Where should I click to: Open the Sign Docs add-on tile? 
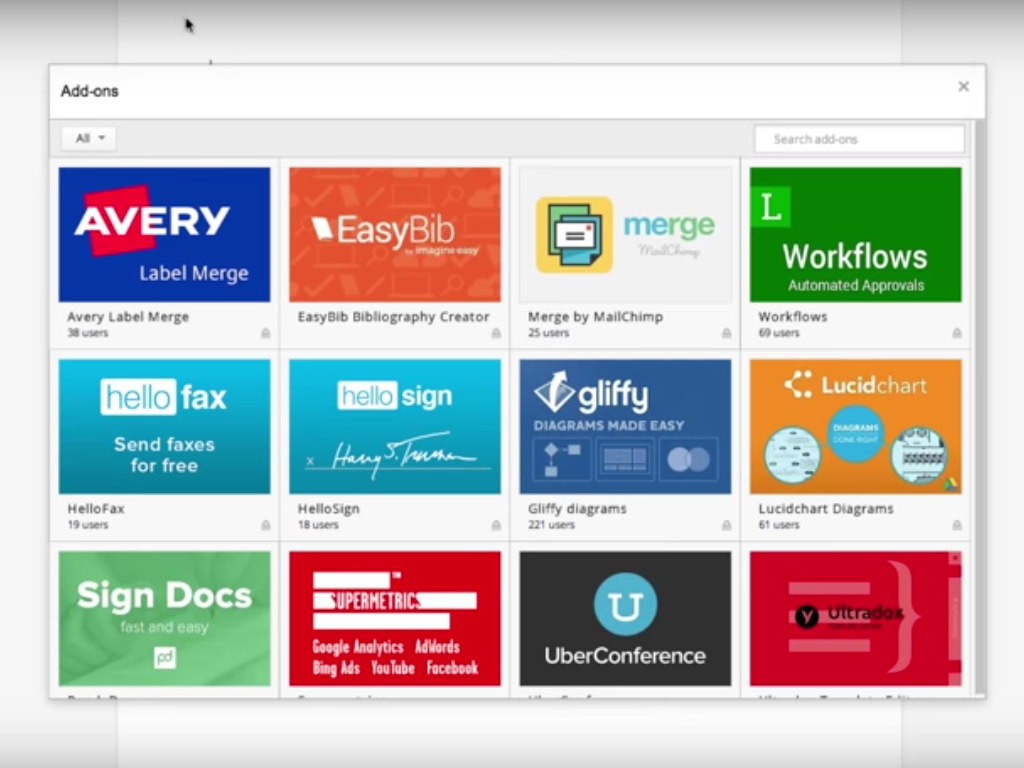tap(164, 618)
